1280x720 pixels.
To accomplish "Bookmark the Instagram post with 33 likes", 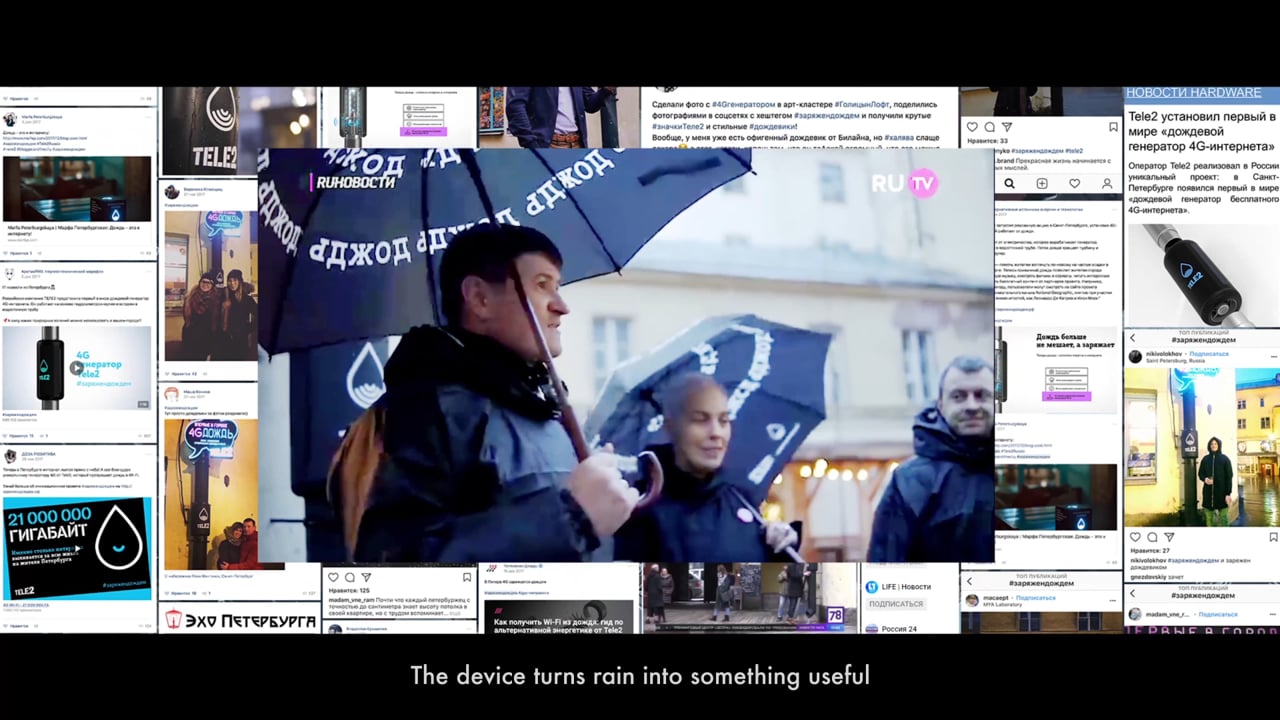I will pos(1113,127).
